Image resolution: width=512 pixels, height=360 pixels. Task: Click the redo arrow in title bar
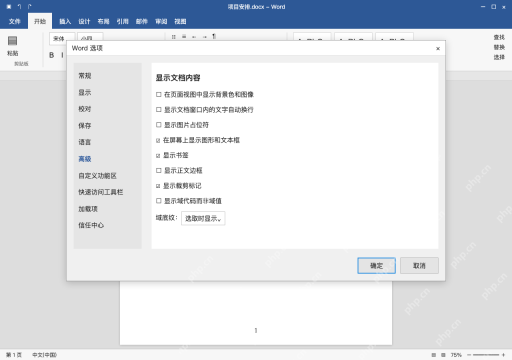(30, 7)
